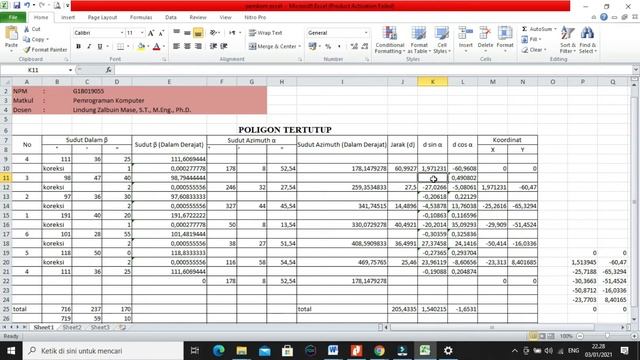
Task: Click the Increase Indent icon
Action: (x=224, y=47)
